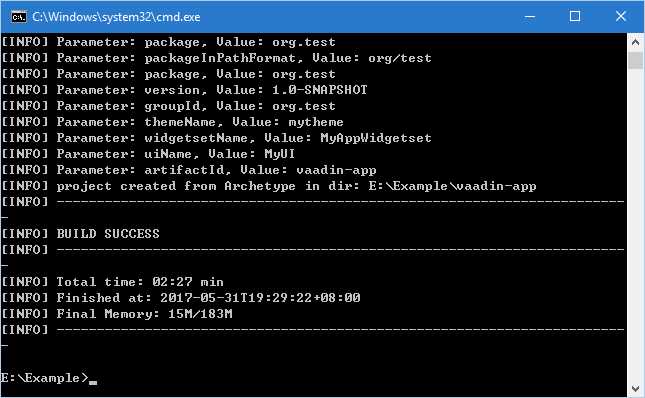Viewport: 645px width, 398px height.
Task: Click the empty scrollbar track below thumb
Action: 636,224
